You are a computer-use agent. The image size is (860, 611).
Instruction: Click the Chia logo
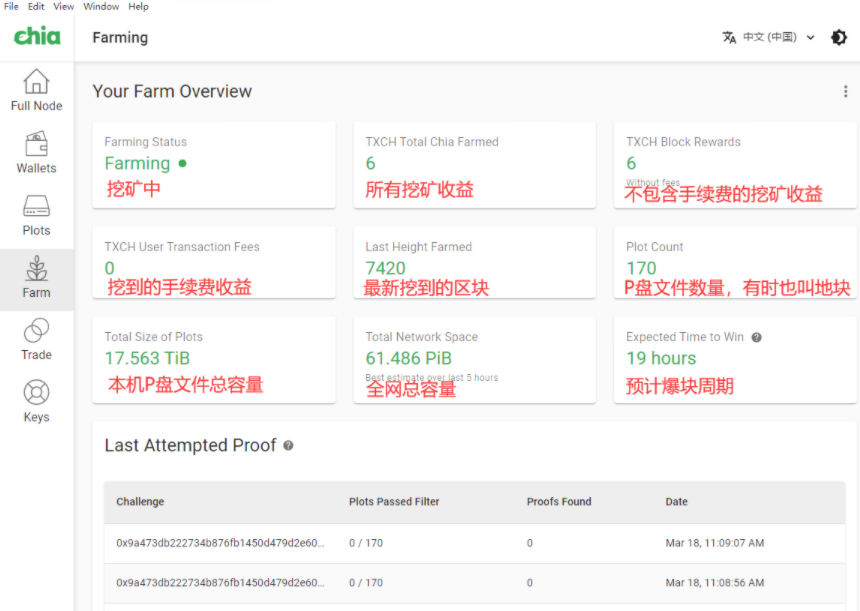tap(37, 37)
